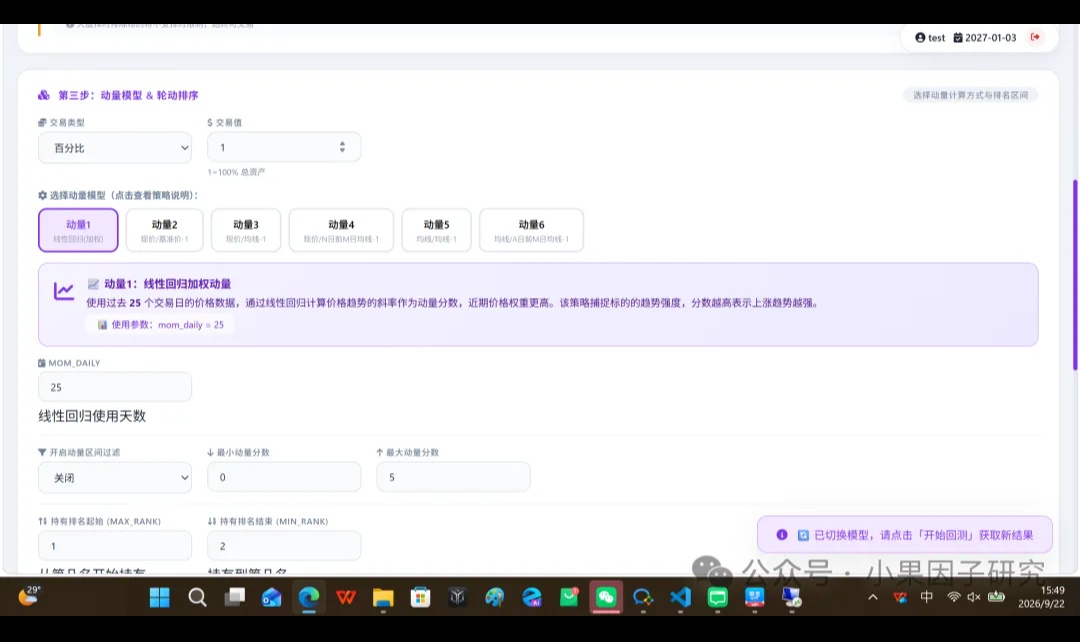This screenshot has width=1080, height=642.
Task: Switch the 中 input method indicator
Action: pos(926,597)
